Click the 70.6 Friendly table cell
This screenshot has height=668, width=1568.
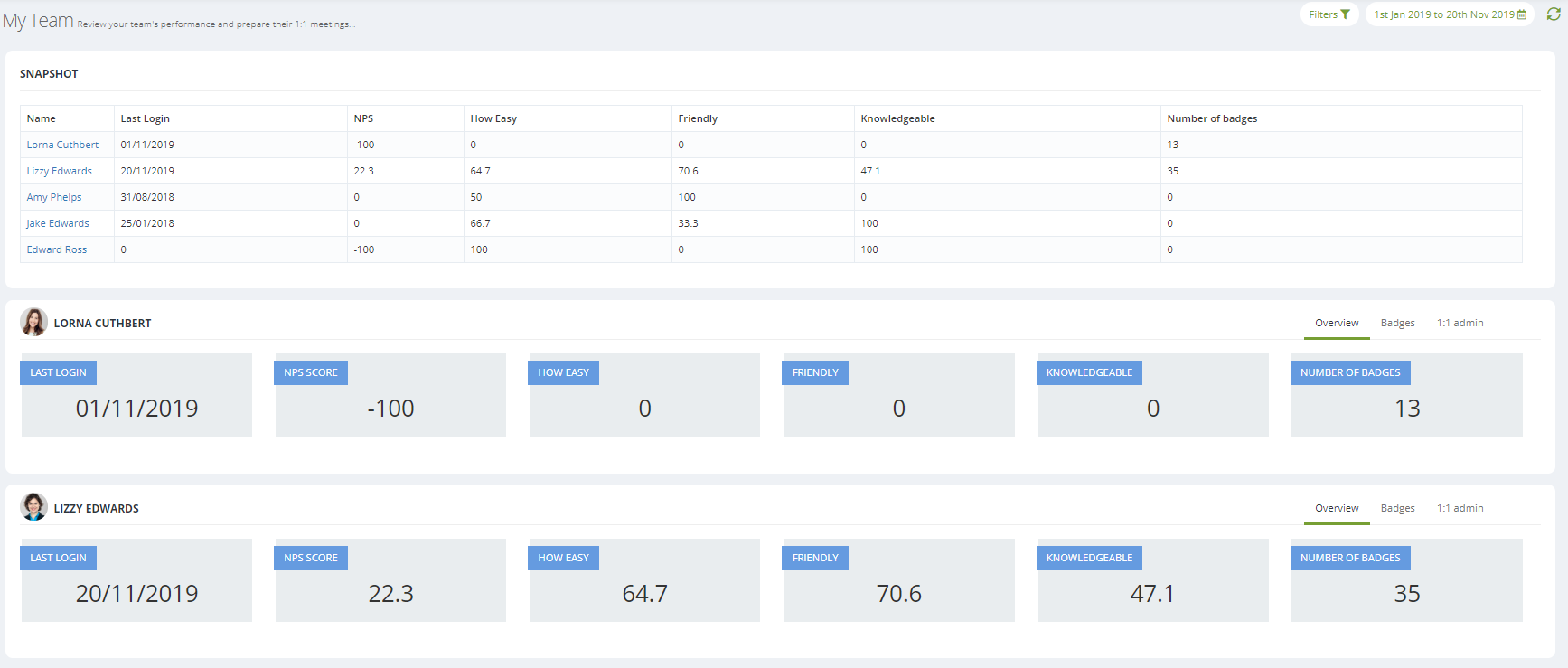(x=763, y=171)
